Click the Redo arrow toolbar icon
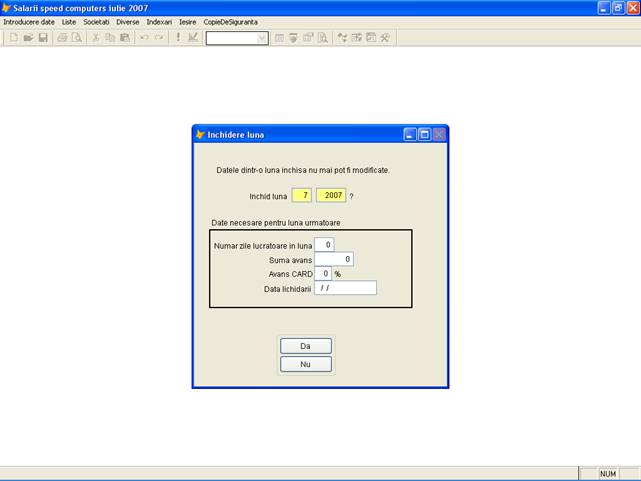Viewport: 641px width, 481px height. coord(159,38)
